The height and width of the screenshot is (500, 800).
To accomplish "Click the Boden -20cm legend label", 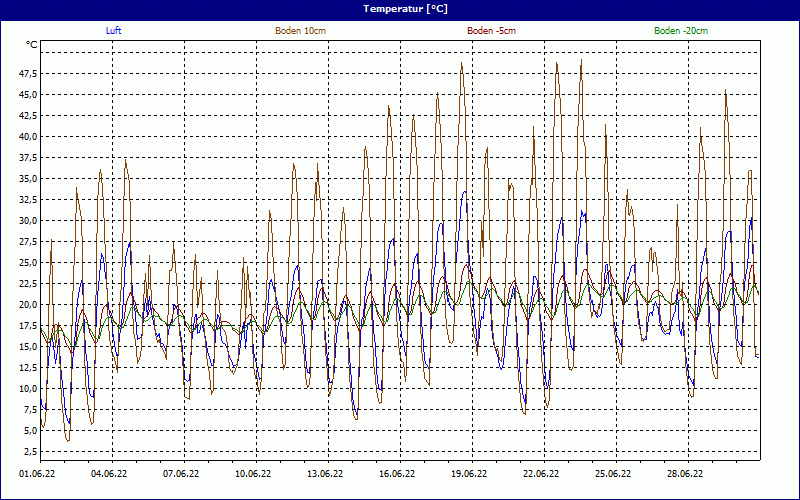I will pyautogui.click(x=681, y=31).
